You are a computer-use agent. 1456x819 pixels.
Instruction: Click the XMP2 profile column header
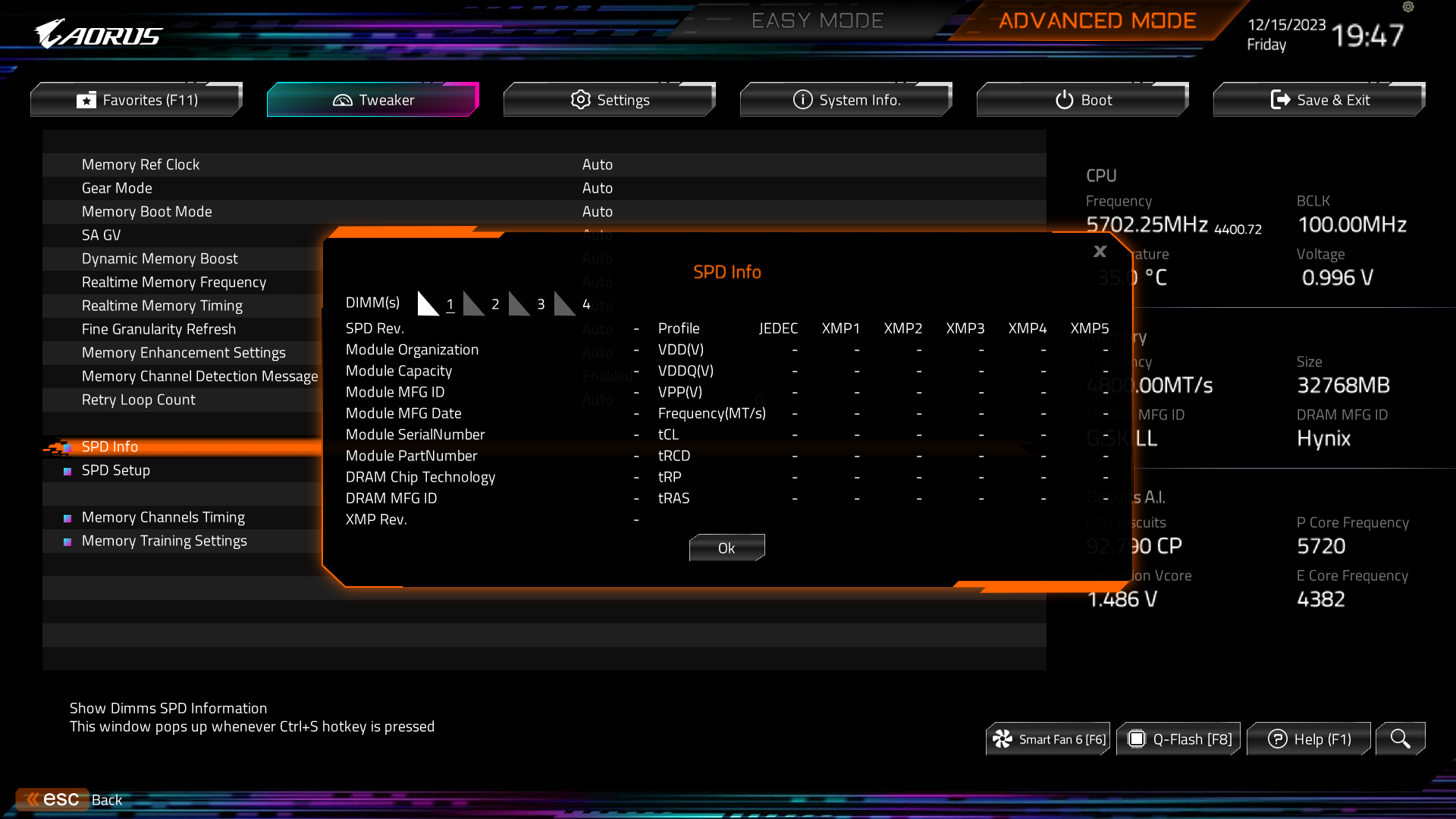pos(903,328)
